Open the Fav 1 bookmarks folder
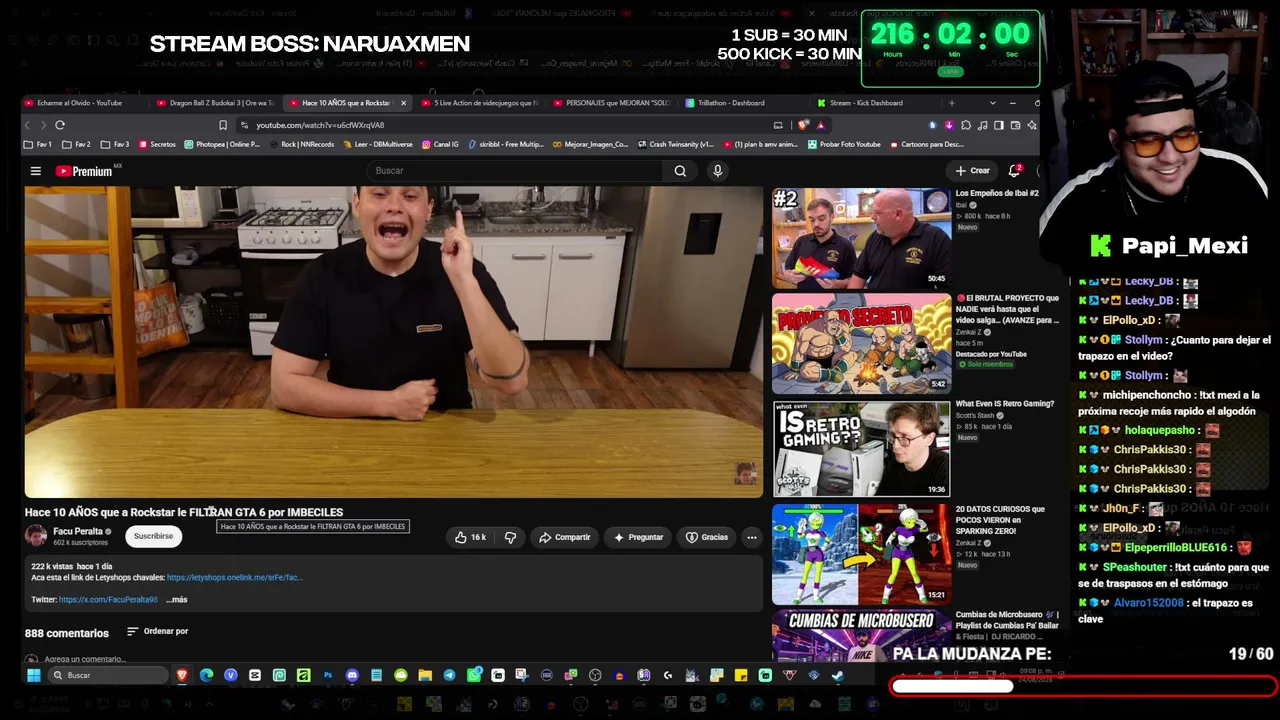The image size is (1280, 720). coord(38,144)
